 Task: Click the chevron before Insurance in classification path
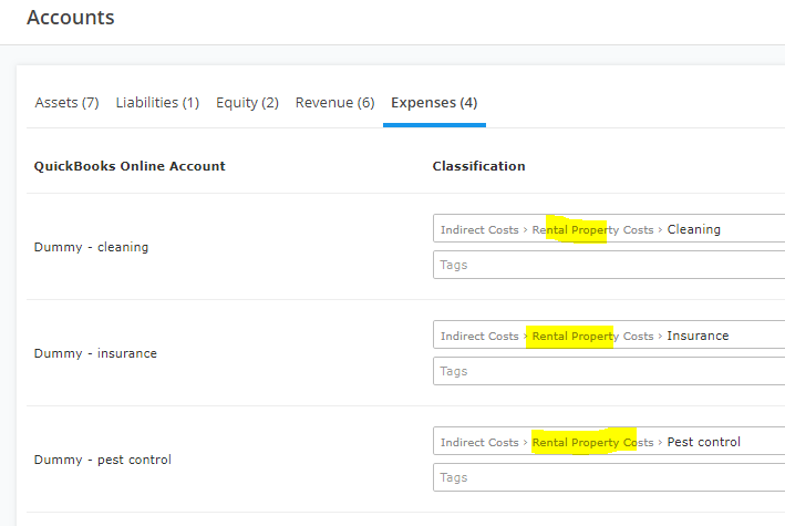660,336
